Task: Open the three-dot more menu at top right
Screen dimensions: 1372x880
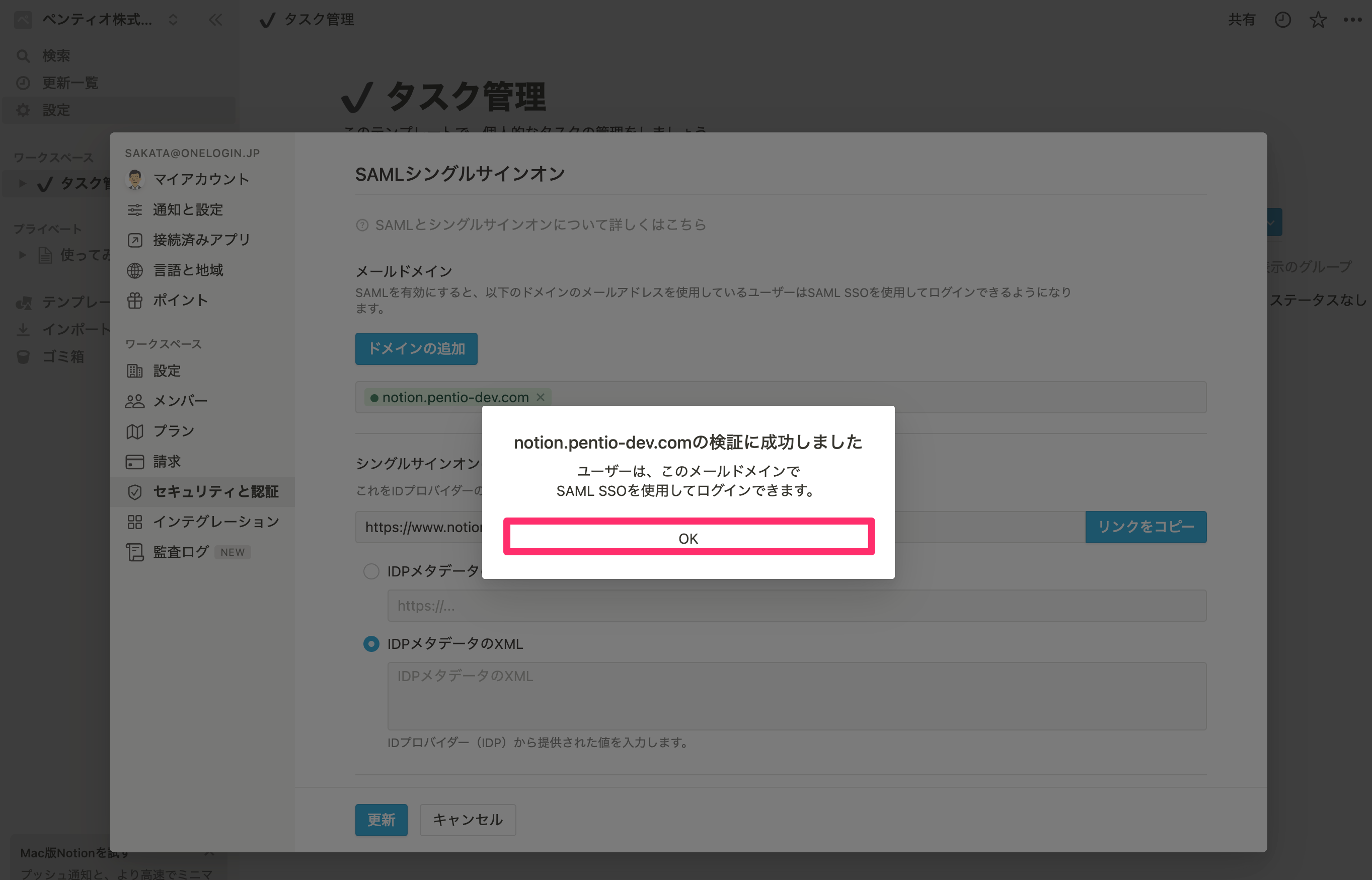Action: point(1352,20)
